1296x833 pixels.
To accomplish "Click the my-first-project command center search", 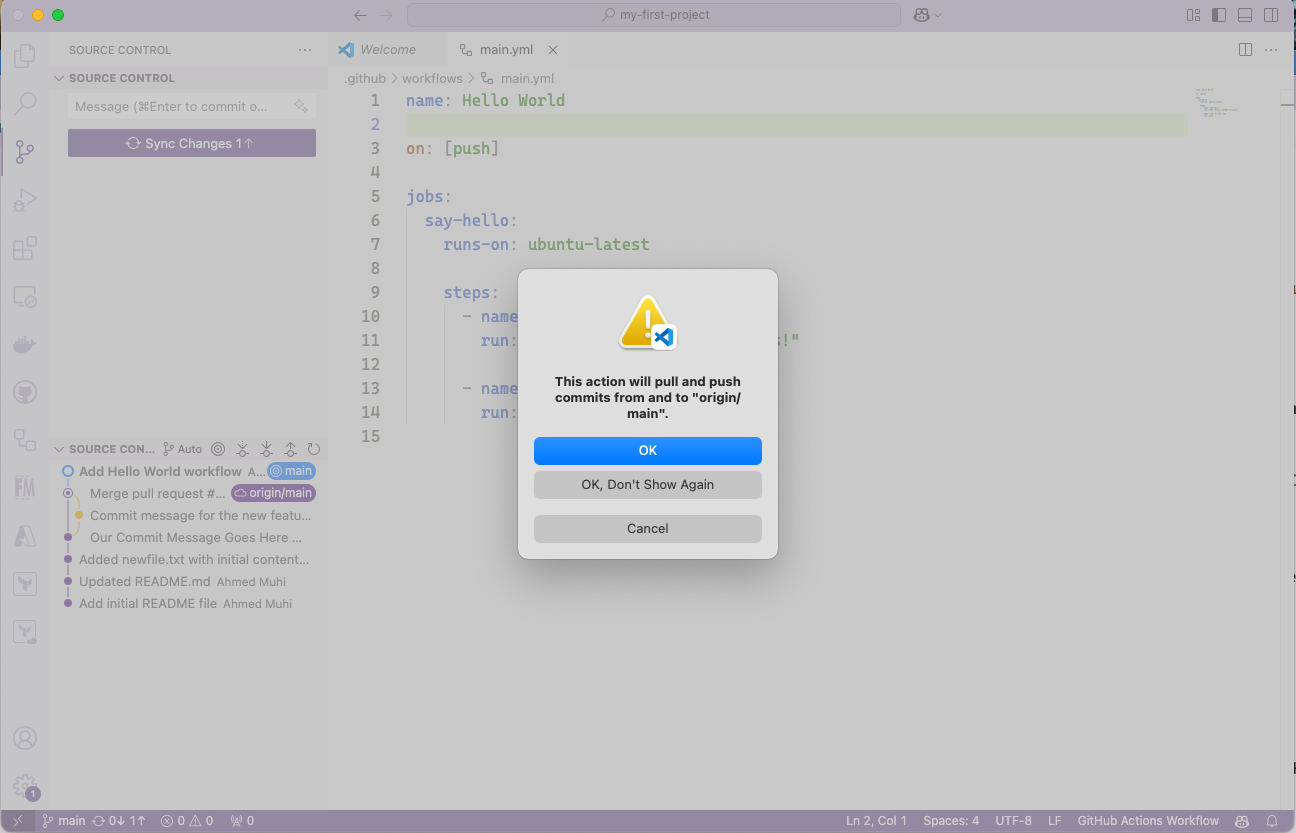I will point(654,15).
